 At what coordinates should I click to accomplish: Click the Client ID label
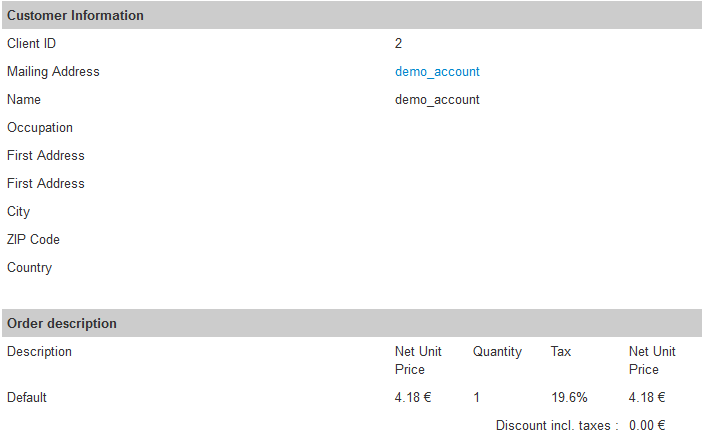point(31,43)
